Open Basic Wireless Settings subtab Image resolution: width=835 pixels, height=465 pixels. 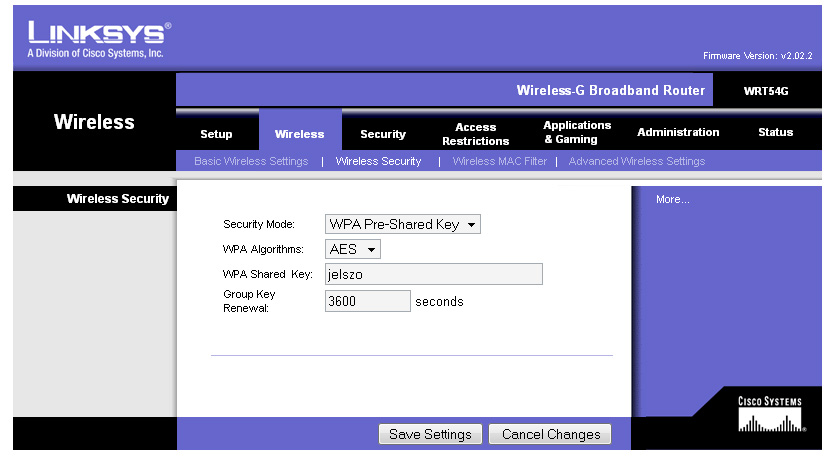[251, 161]
